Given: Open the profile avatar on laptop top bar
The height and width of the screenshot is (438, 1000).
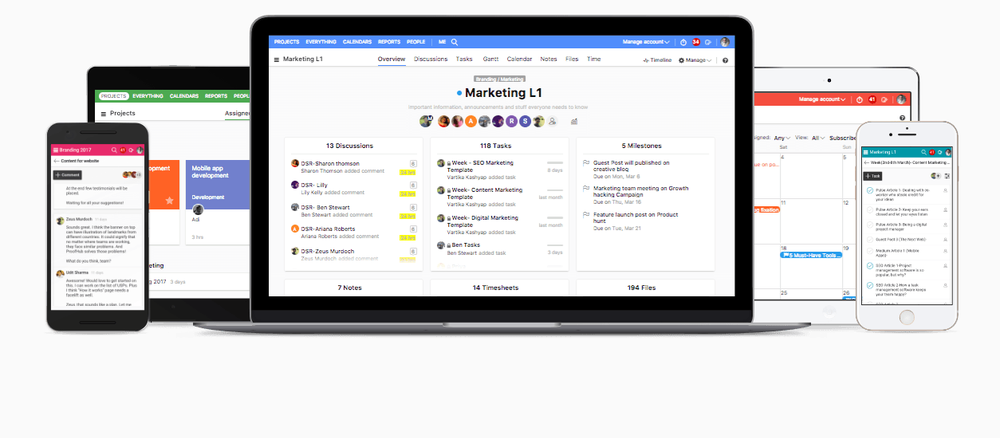Looking at the screenshot, I should [x=725, y=43].
